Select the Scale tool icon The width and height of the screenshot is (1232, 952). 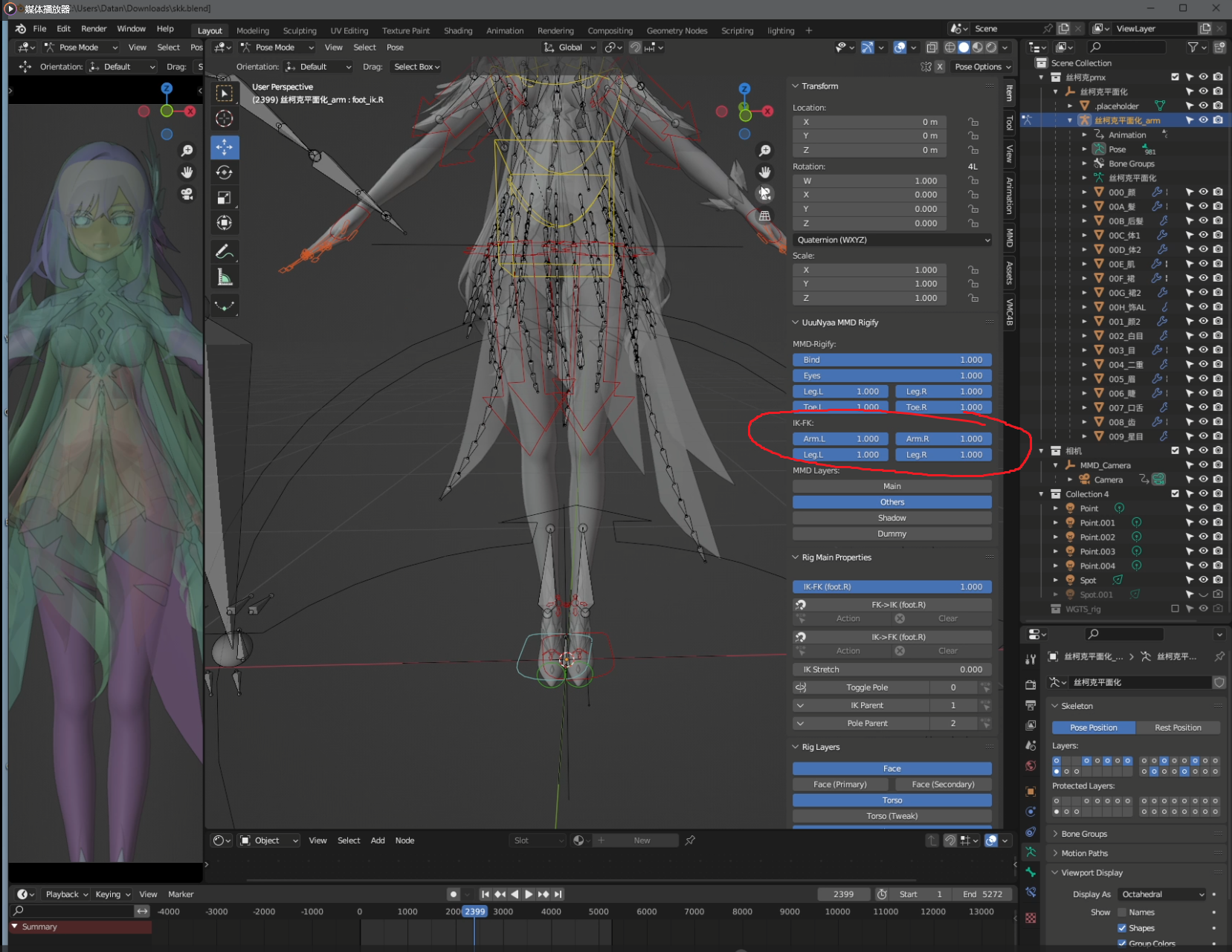(x=225, y=198)
